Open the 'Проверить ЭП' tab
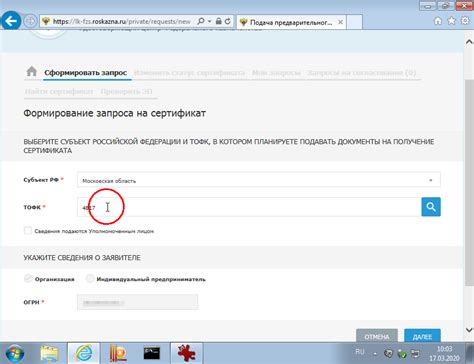This screenshot has width=474, height=364. (x=126, y=91)
